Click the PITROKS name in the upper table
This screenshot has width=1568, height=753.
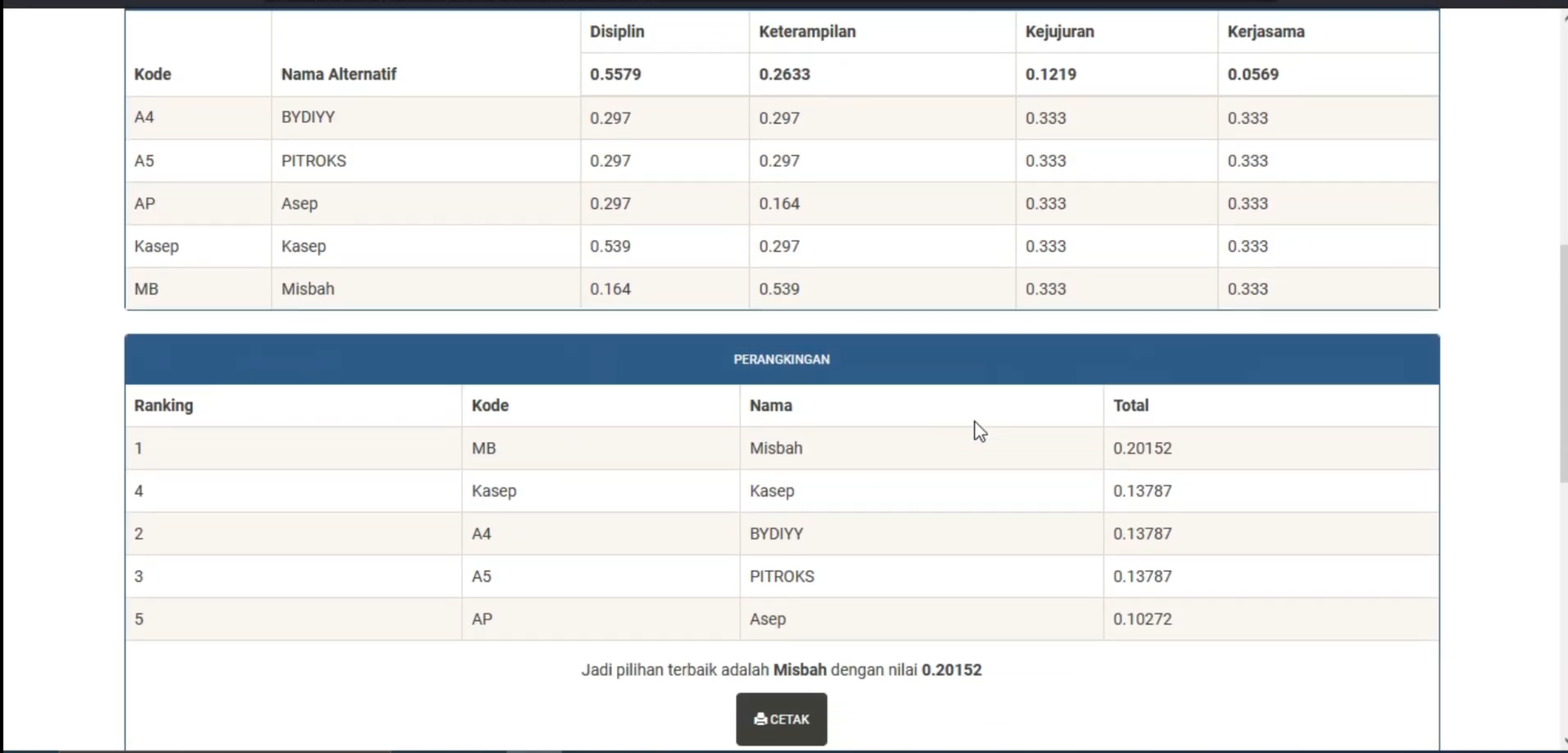tap(314, 160)
